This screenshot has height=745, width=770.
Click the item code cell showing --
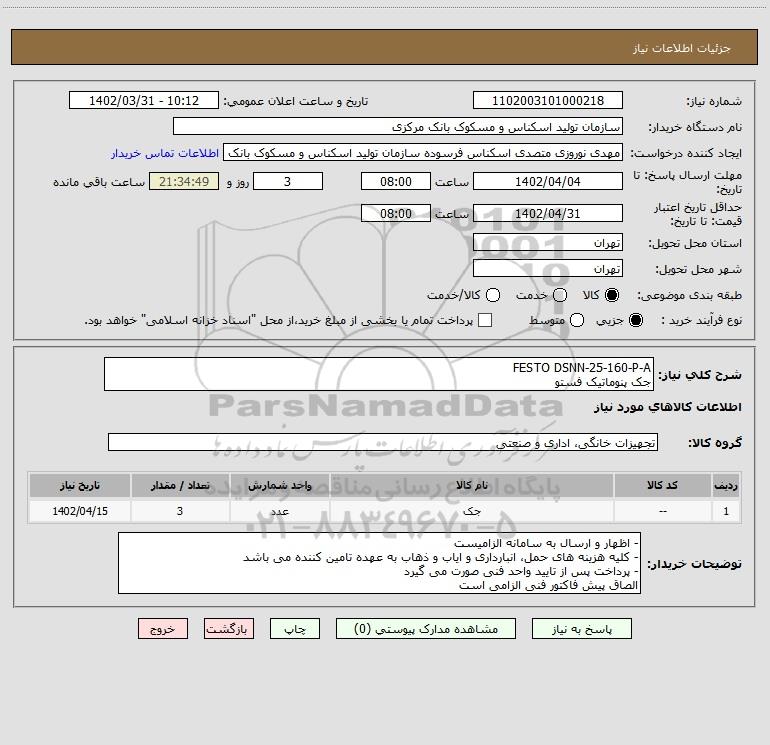pyautogui.click(x=662, y=511)
